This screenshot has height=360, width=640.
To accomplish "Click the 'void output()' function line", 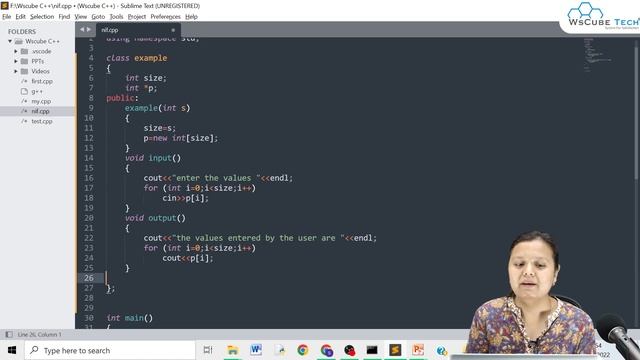I will pyautogui.click(x=156, y=218).
